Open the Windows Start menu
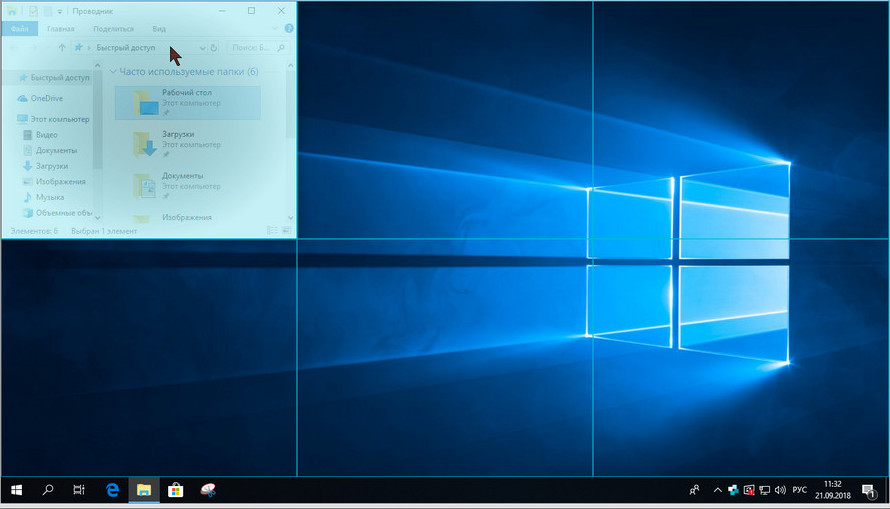Image resolution: width=890 pixels, height=509 pixels. (x=16, y=490)
